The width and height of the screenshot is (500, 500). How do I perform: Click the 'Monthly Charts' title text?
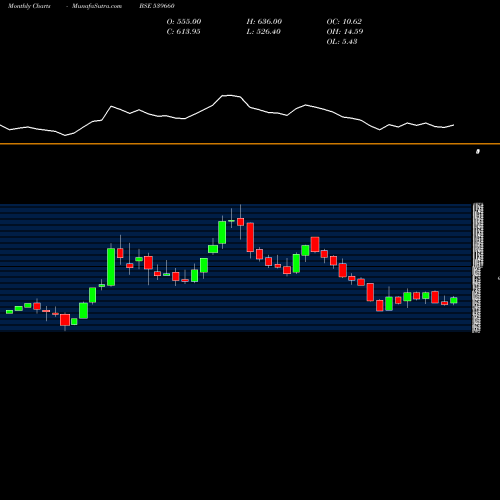(x=29, y=6)
